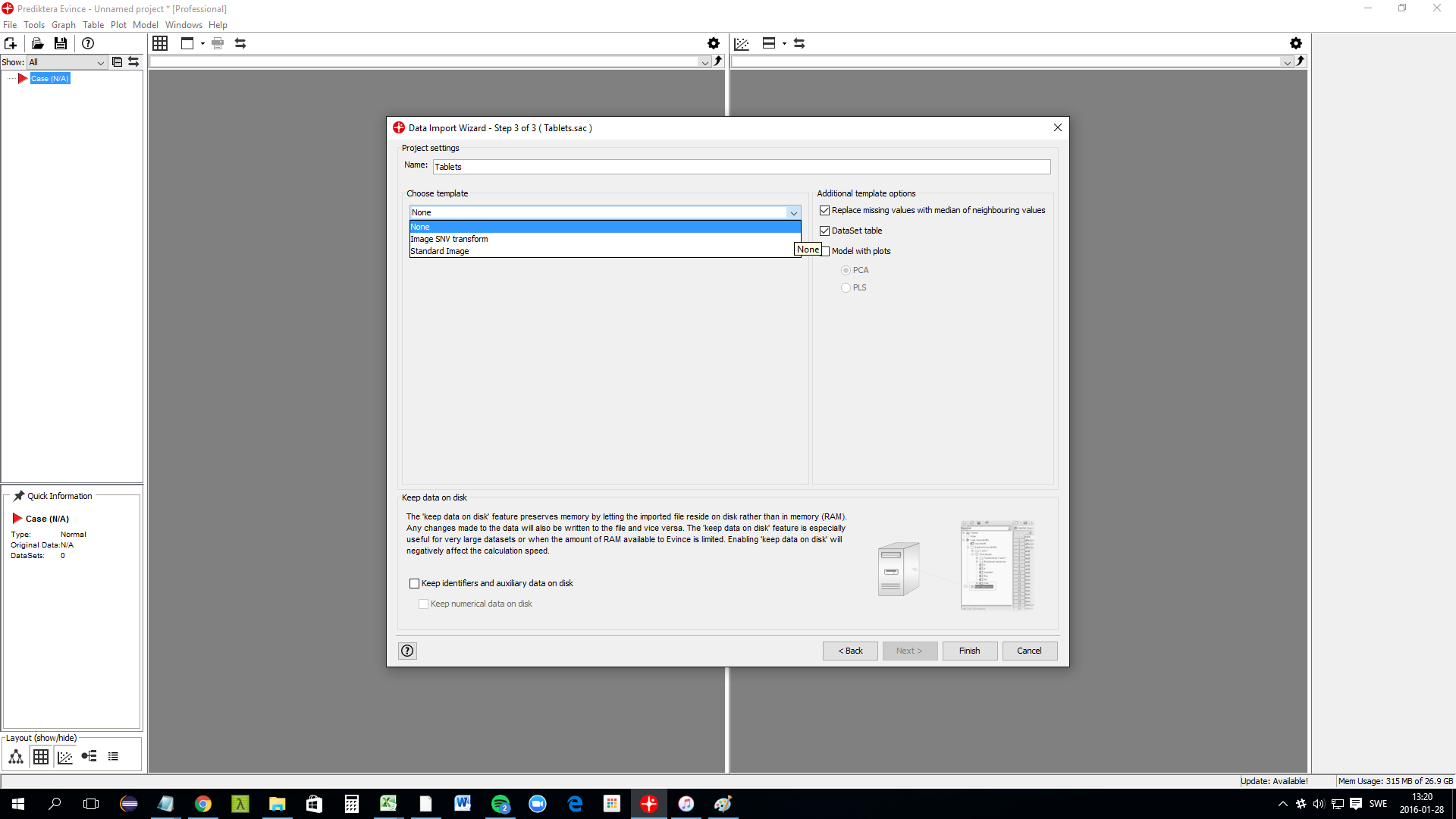This screenshot has height=819, width=1456.
Task: Open the Show All filter dropdown
Action: [67, 62]
